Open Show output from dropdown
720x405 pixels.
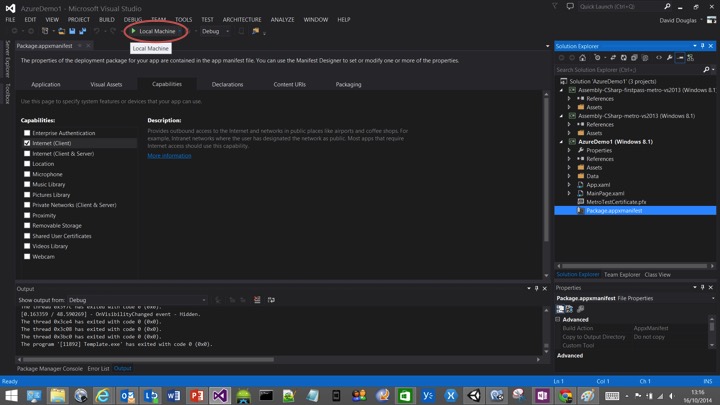click(137, 300)
